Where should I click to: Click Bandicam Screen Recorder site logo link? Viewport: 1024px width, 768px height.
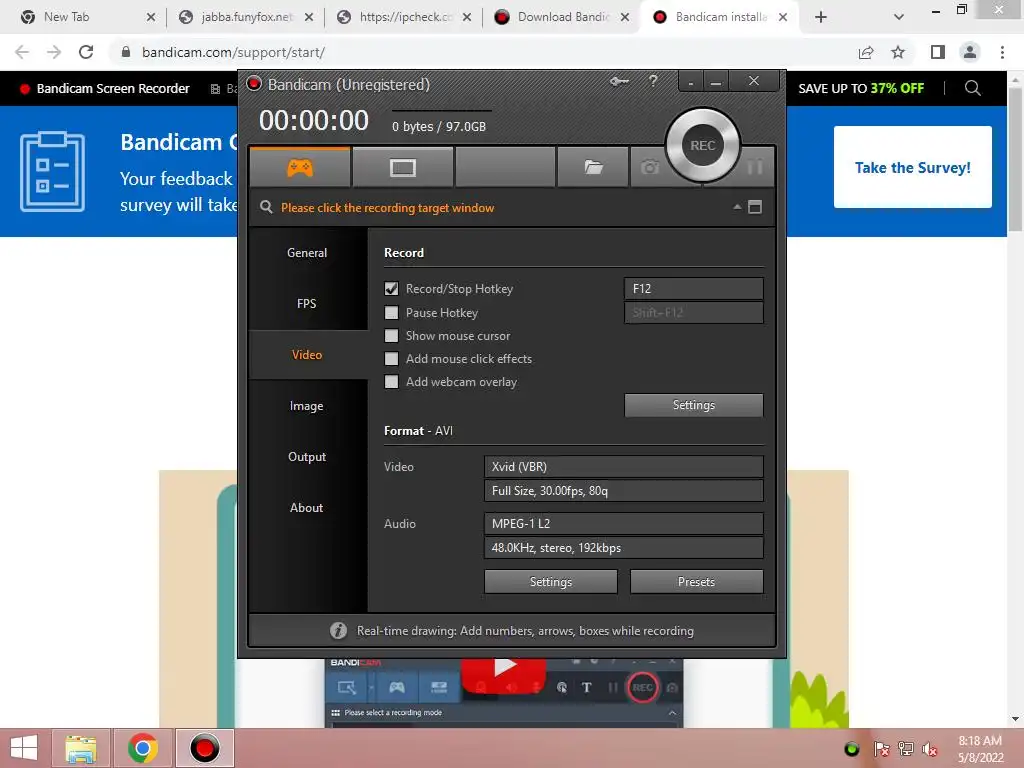(104, 88)
